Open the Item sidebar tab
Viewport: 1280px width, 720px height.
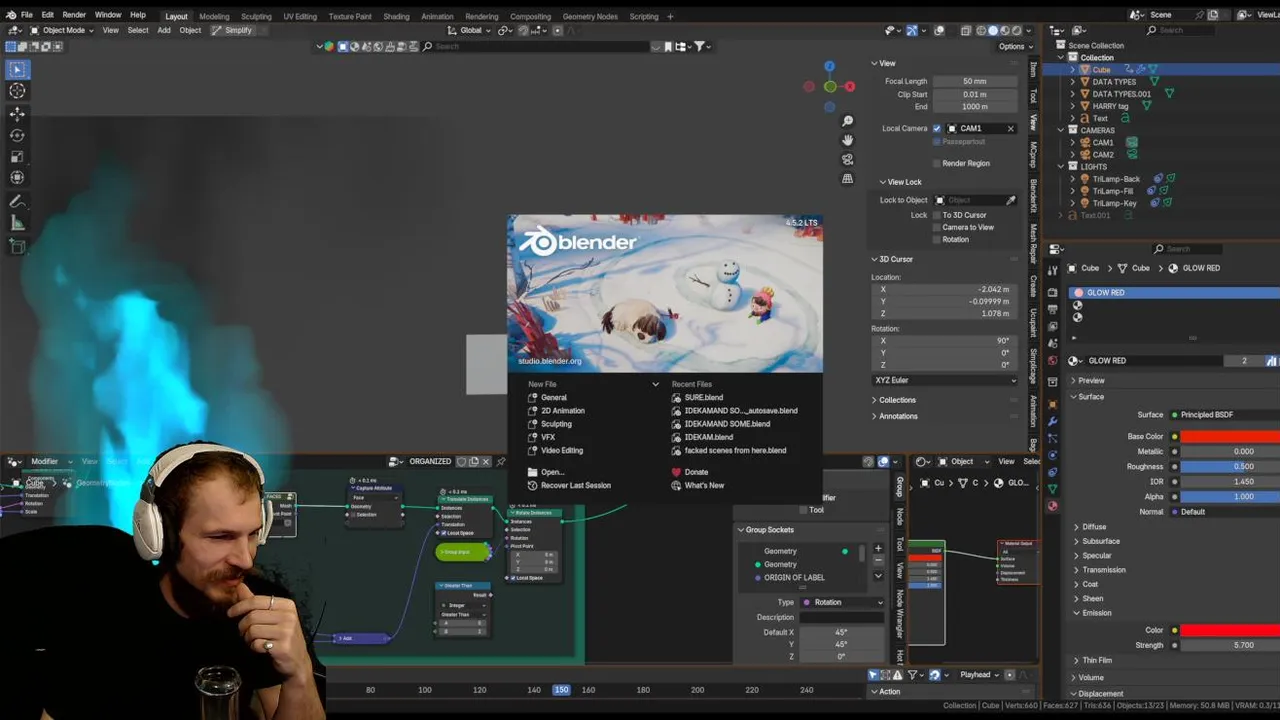pos(1033,69)
